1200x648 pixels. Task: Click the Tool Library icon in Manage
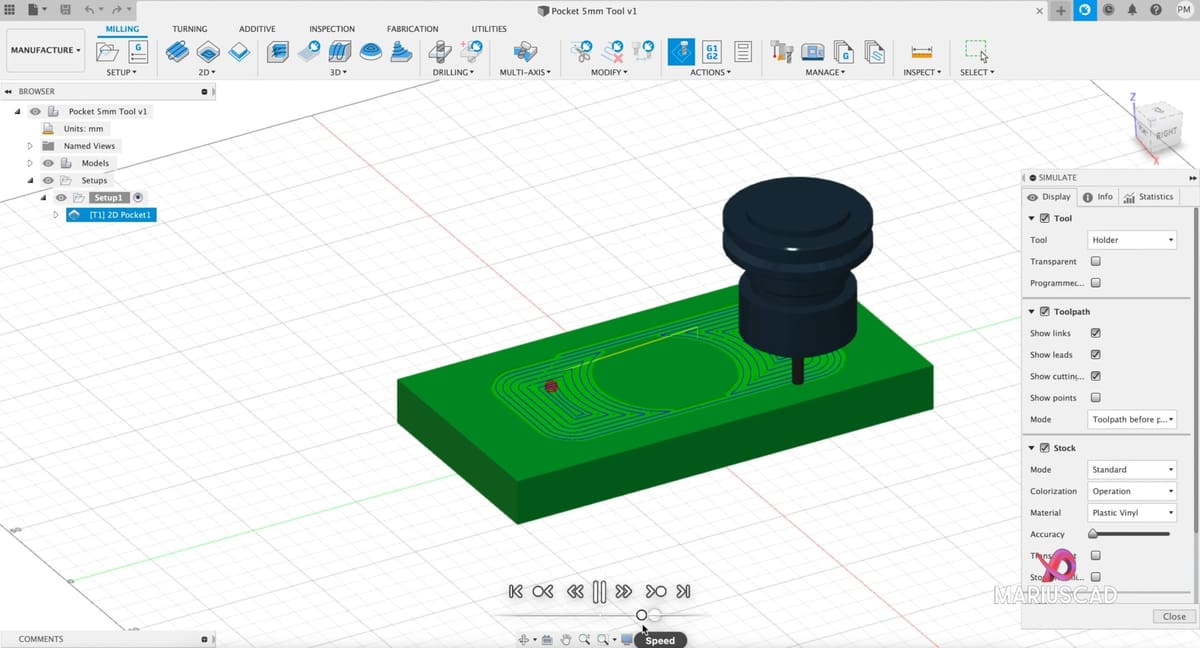point(782,51)
